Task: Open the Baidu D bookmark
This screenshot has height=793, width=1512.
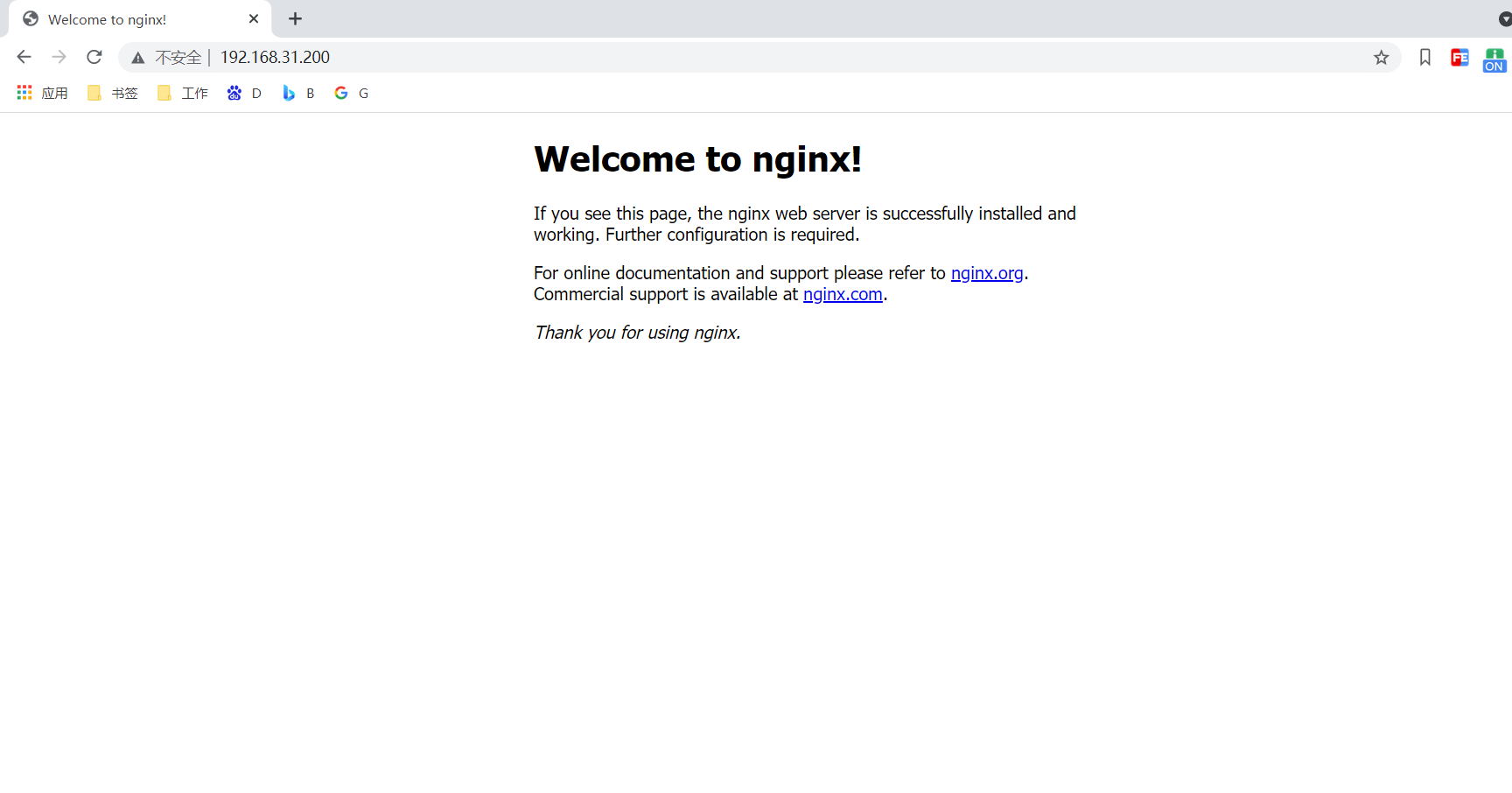Action: click(244, 93)
